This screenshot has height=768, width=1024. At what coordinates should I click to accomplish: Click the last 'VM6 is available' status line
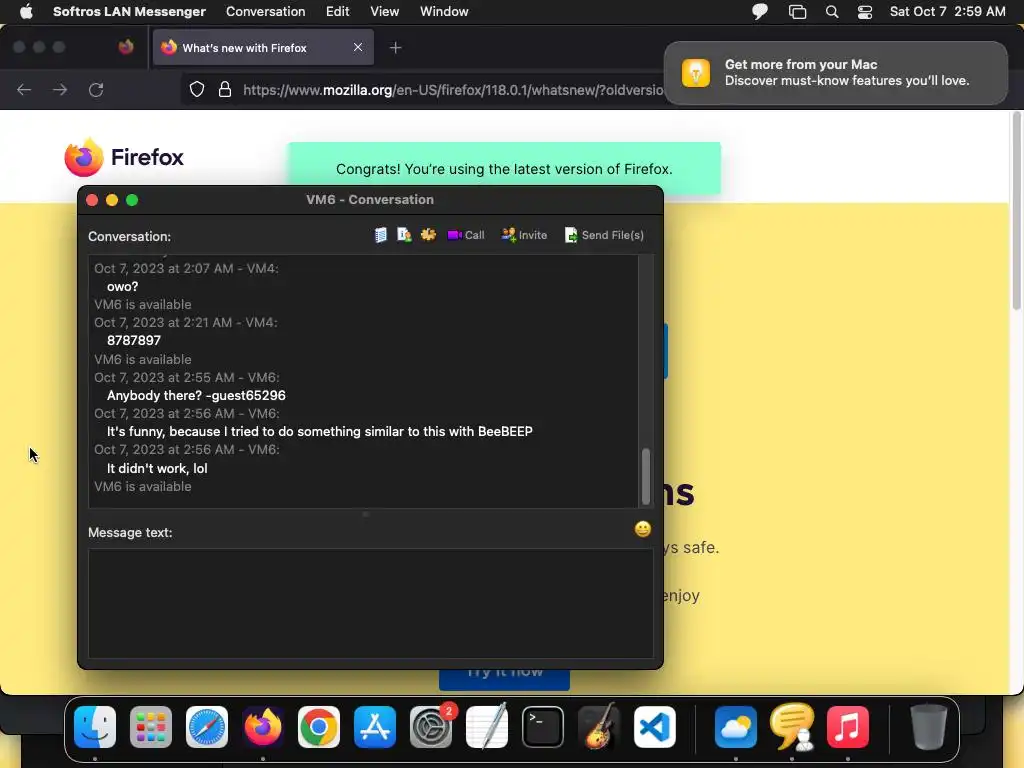click(x=142, y=487)
